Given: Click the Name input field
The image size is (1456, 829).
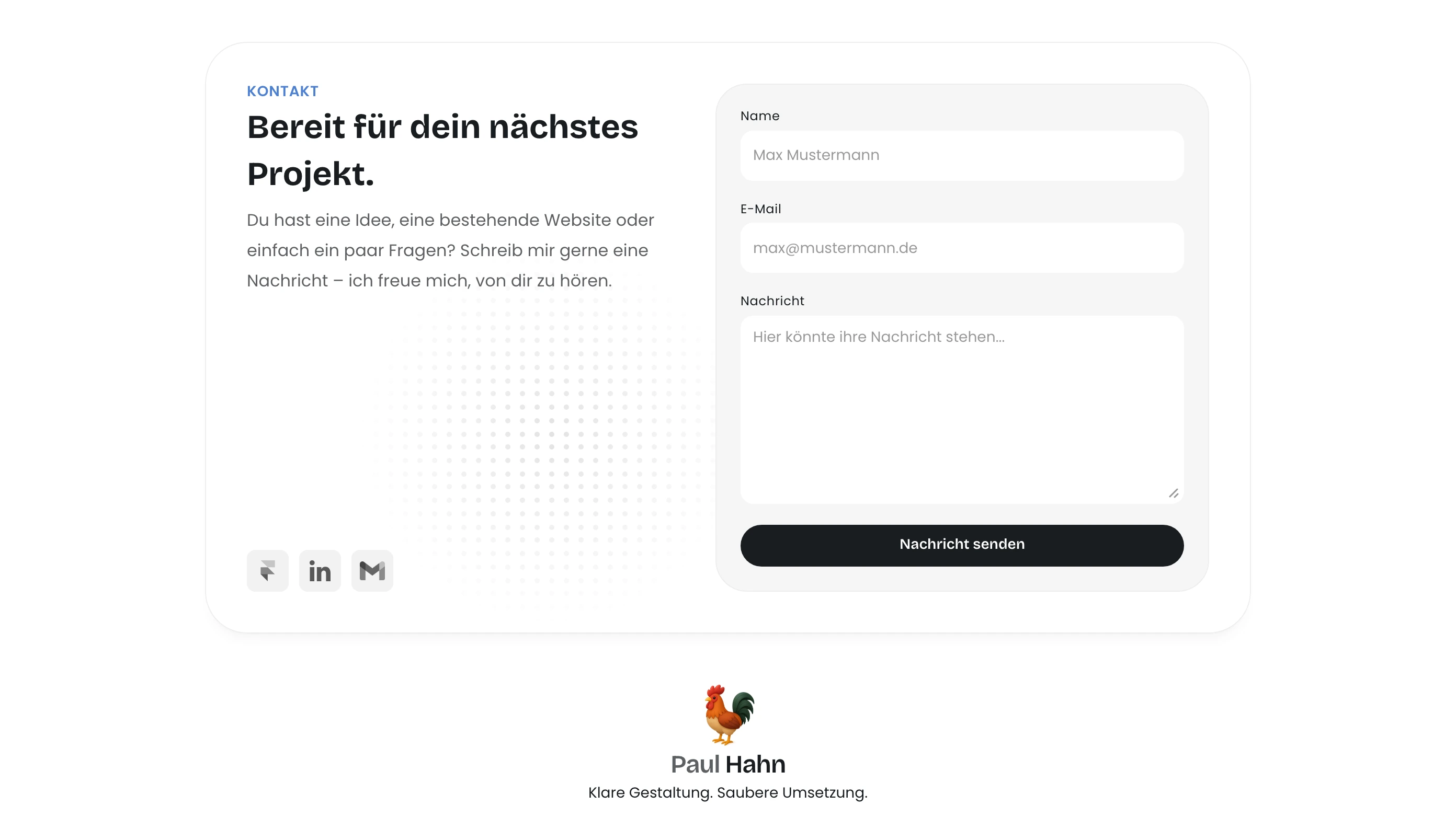Looking at the screenshot, I should coord(962,155).
